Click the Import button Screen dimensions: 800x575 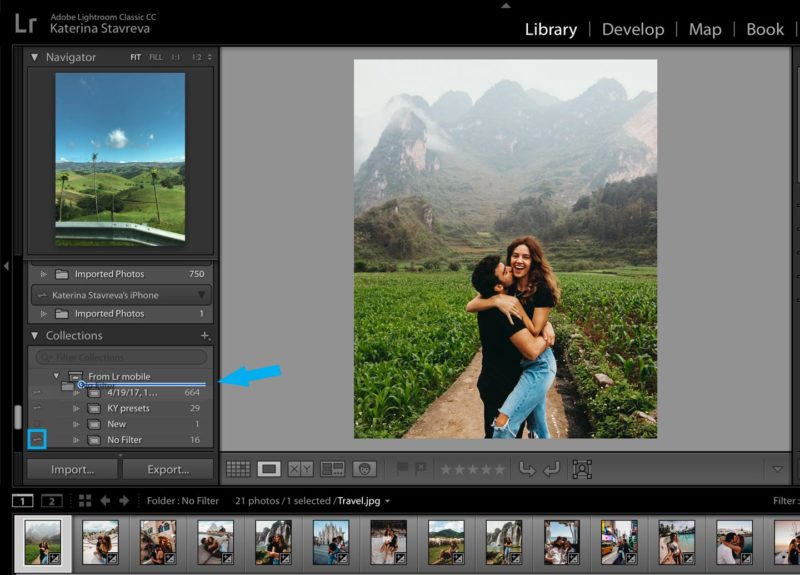pos(72,469)
